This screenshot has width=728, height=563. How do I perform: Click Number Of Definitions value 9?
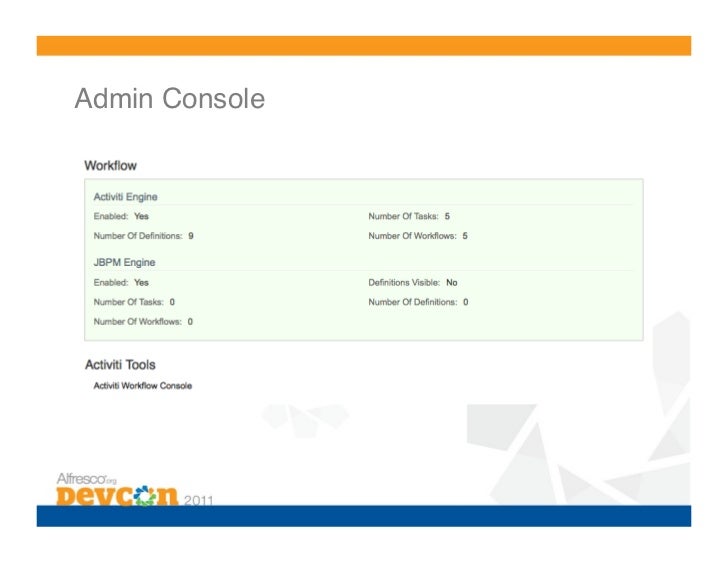pos(191,236)
